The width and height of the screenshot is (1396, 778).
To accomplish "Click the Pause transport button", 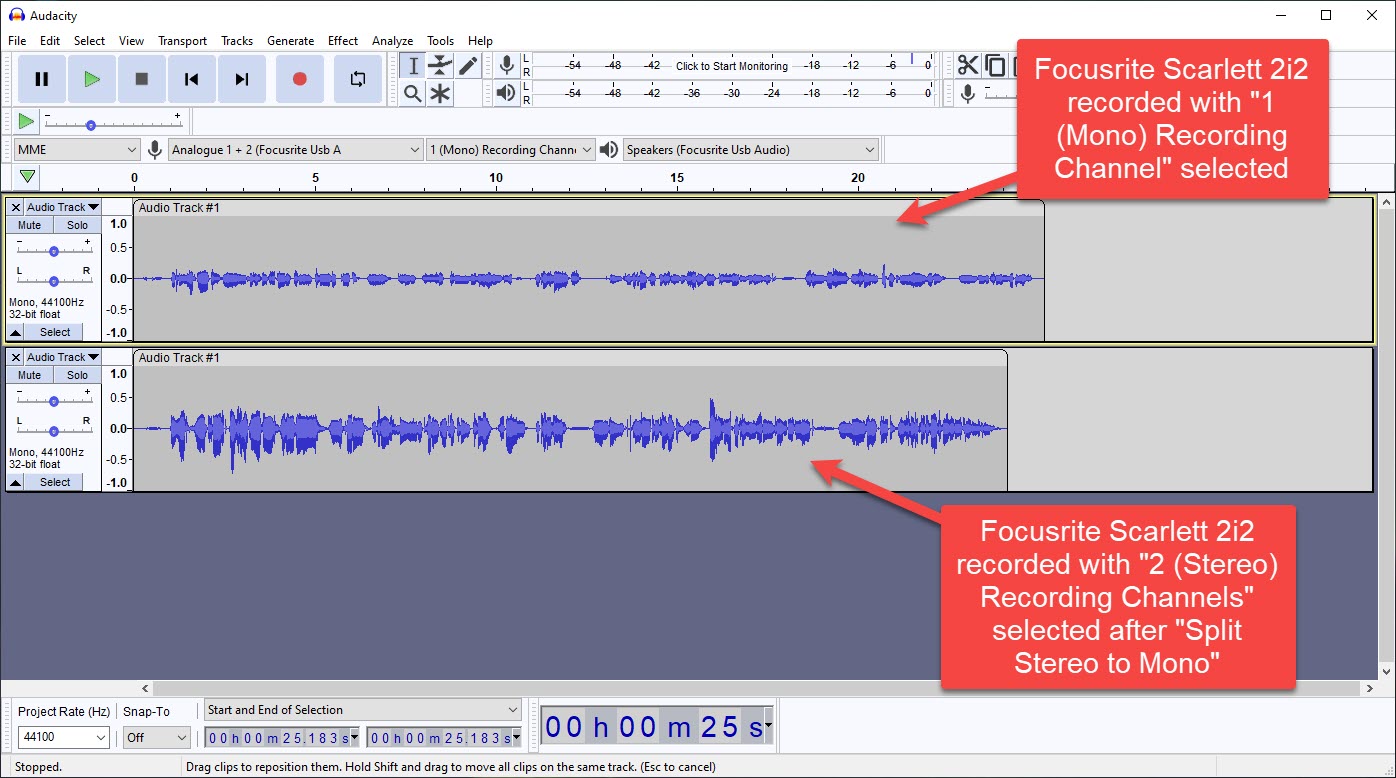I will coord(42,79).
